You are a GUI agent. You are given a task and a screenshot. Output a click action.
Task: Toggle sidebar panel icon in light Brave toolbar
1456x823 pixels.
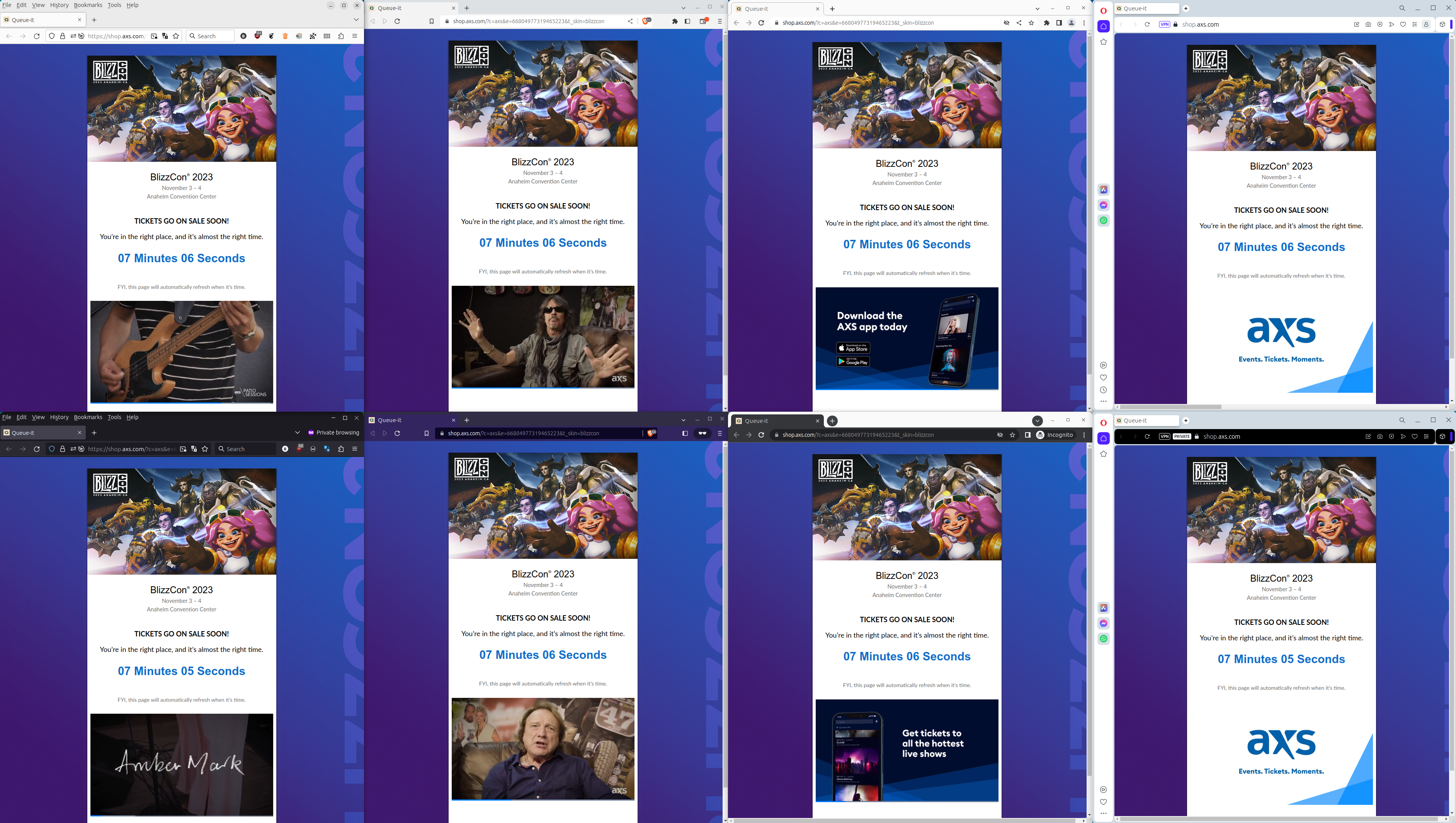click(687, 22)
